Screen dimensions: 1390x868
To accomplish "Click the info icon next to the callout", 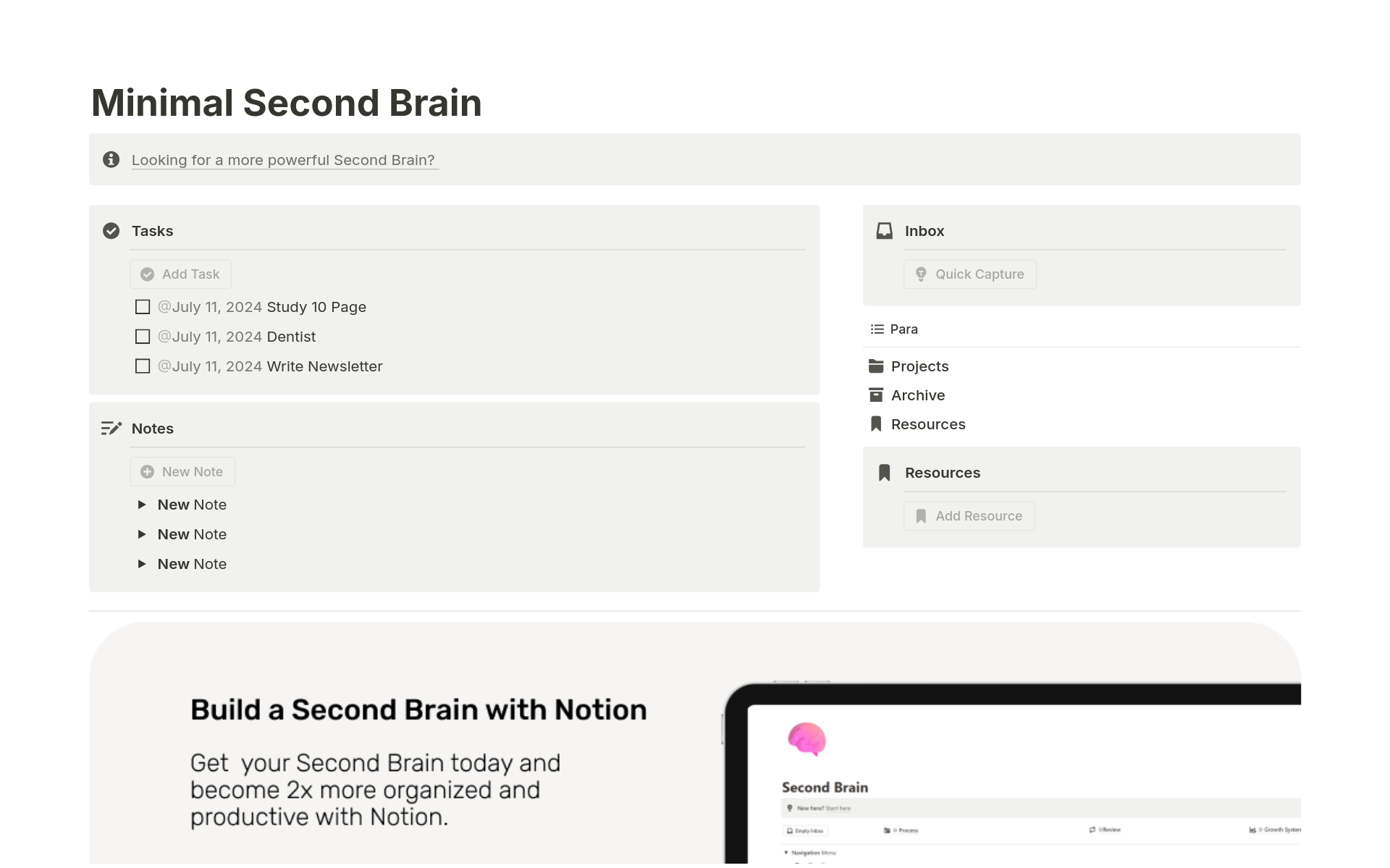I will click(111, 159).
